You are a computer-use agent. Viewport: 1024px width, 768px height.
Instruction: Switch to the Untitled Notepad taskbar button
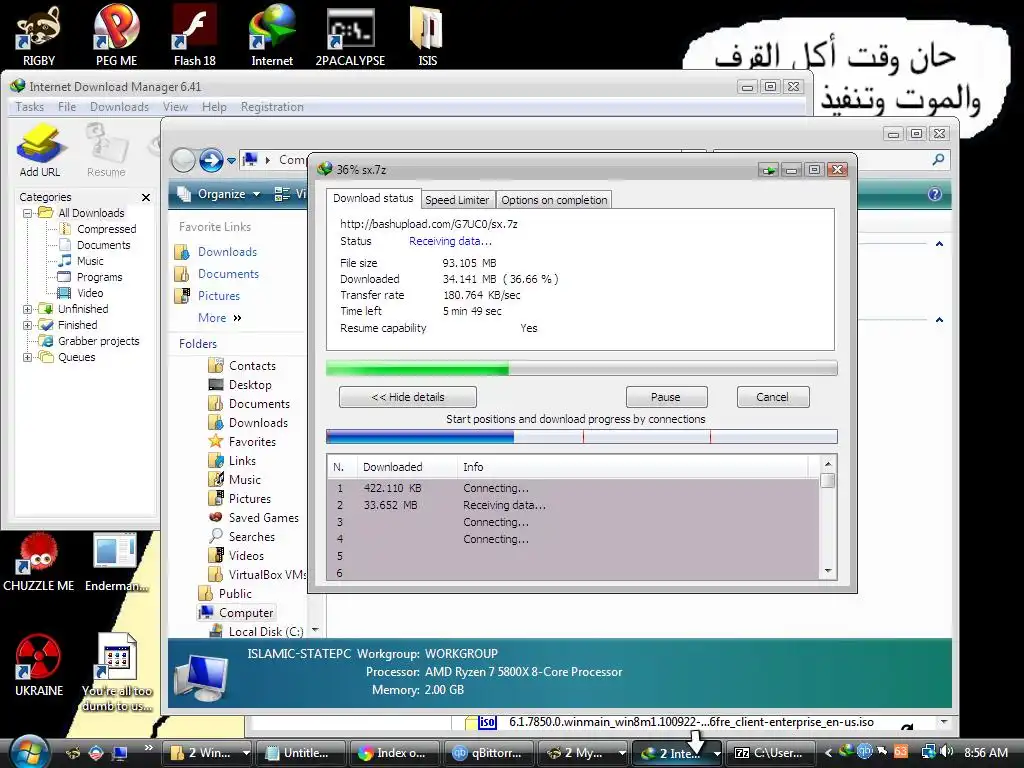pyautogui.click(x=299, y=753)
